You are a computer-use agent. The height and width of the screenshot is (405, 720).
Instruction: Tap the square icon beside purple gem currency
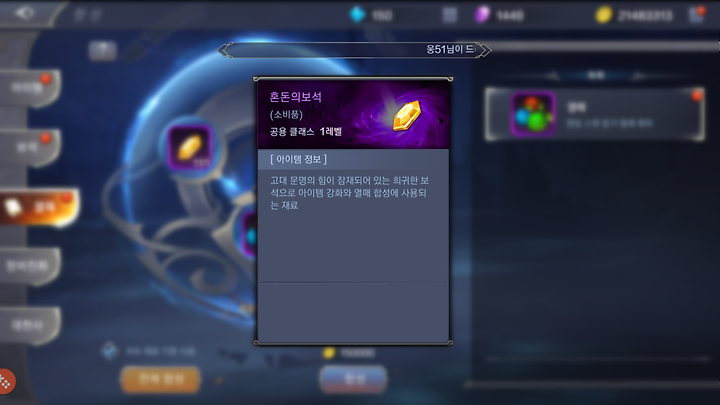click(x=450, y=15)
